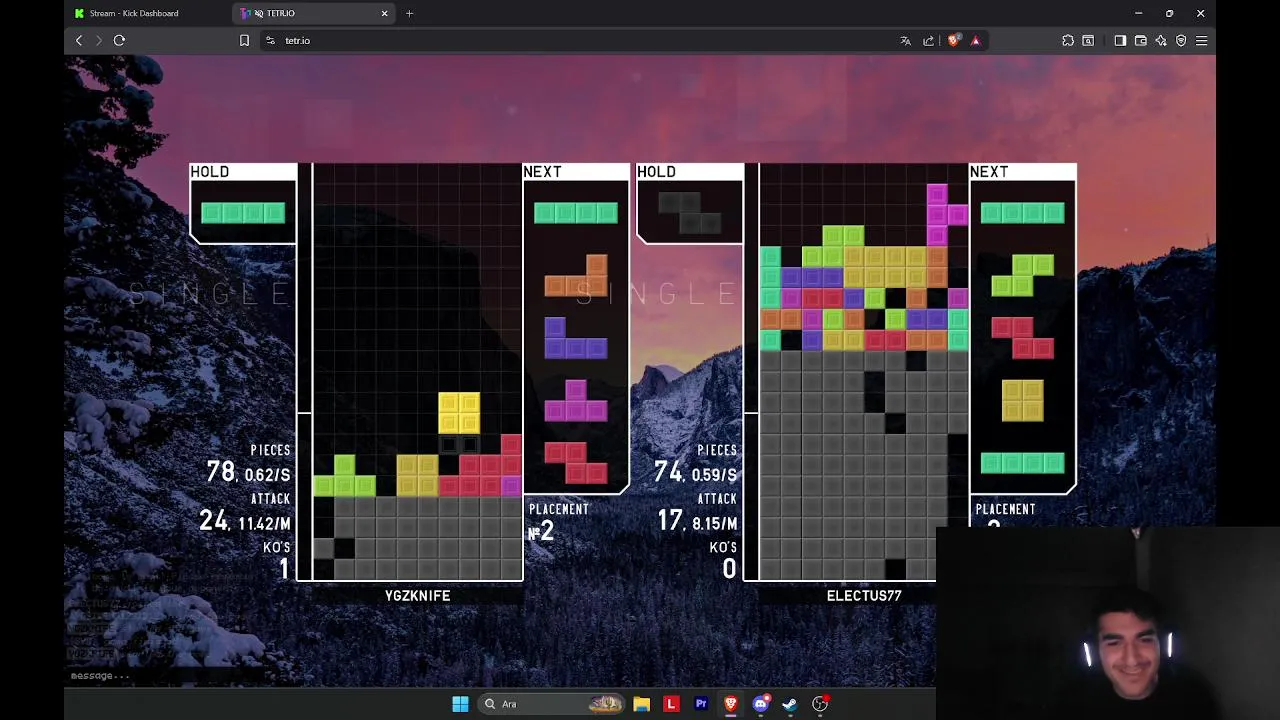Select the TETR.IO tab
The width and height of the screenshot is (1280, 720).
click(312, 13)
